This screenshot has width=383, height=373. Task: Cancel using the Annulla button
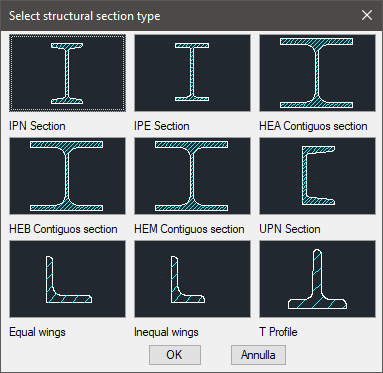[x=258, y=355]
